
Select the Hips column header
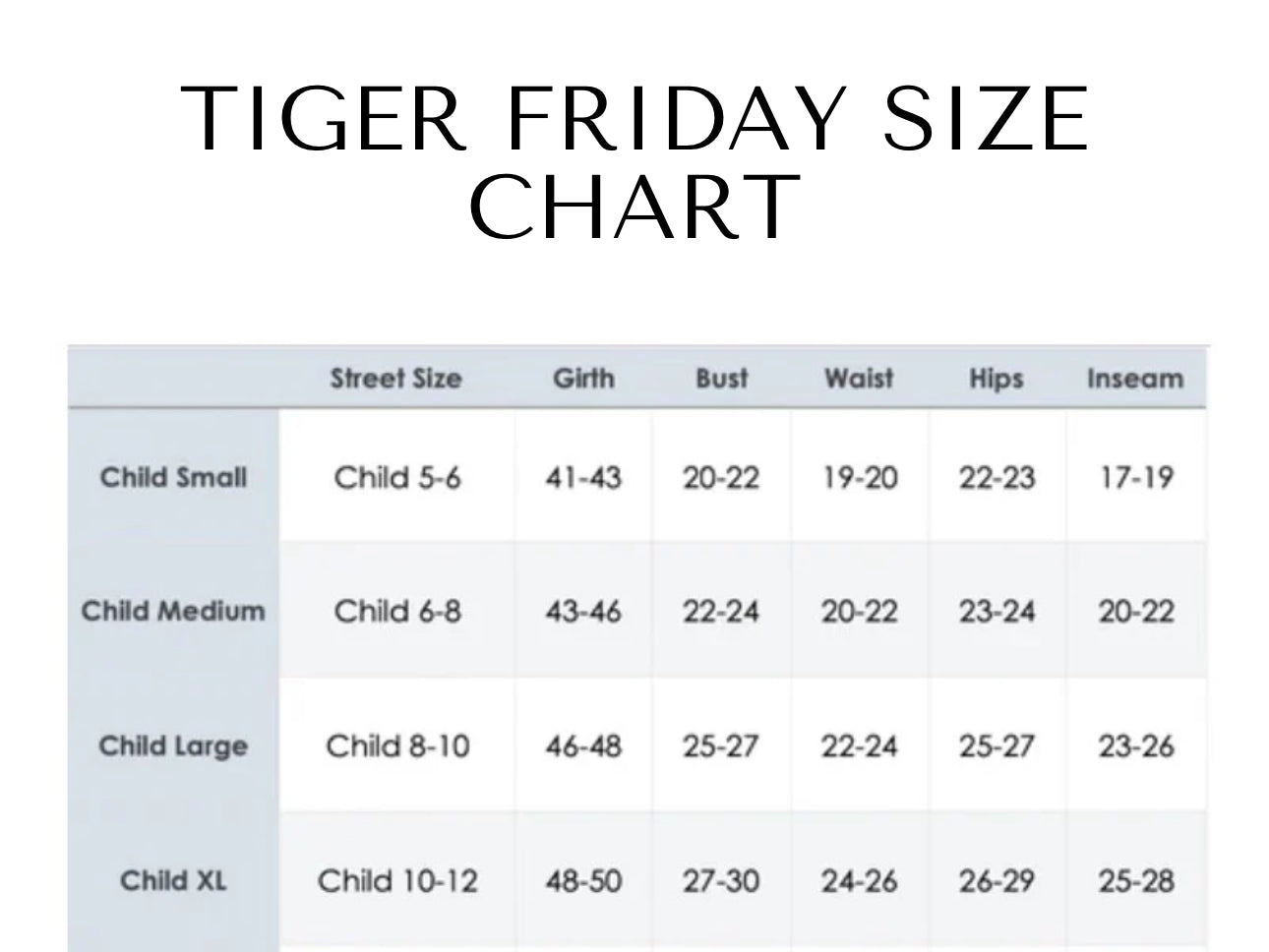997,379
